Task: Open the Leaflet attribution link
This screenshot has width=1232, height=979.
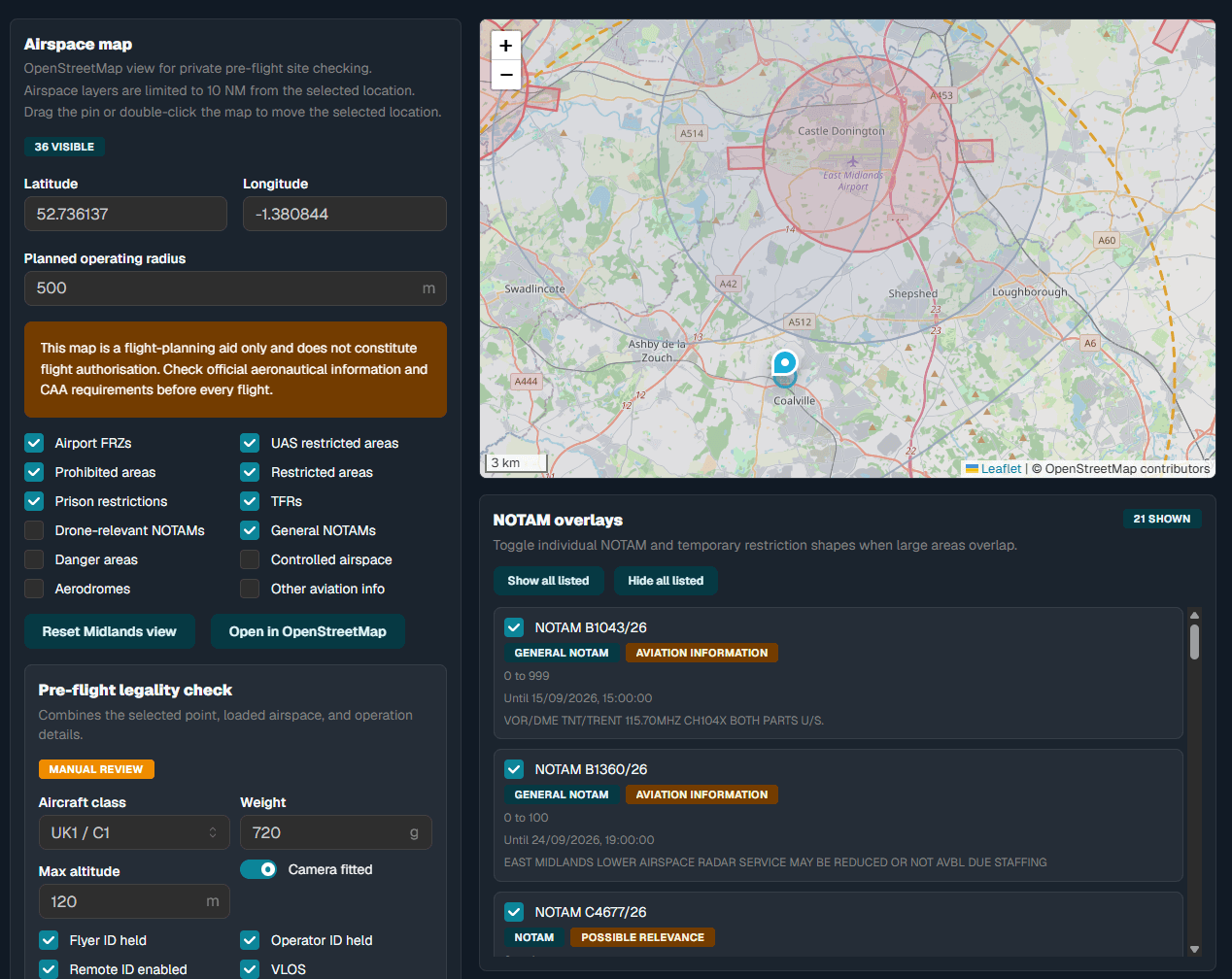Action: (x=1001, y=468)
